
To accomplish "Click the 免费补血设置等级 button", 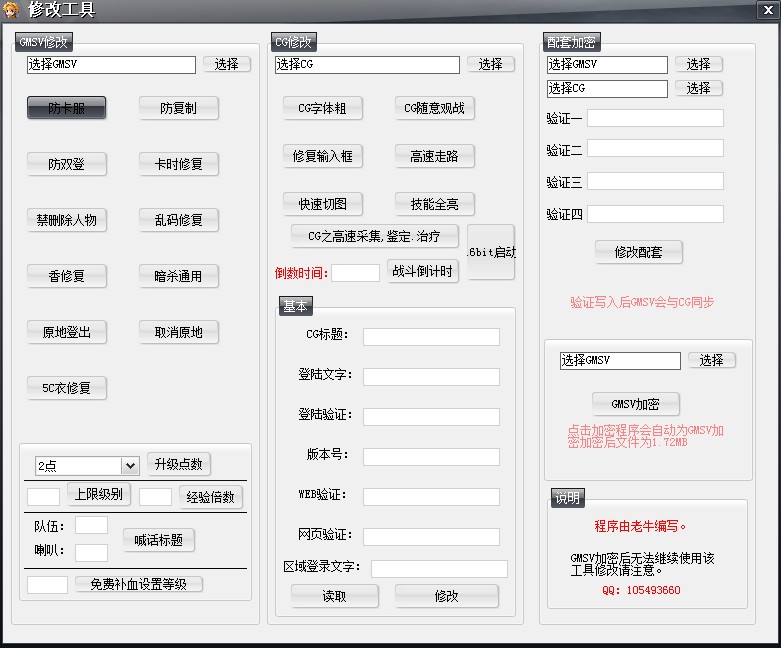I will click(x=139, y=584).
